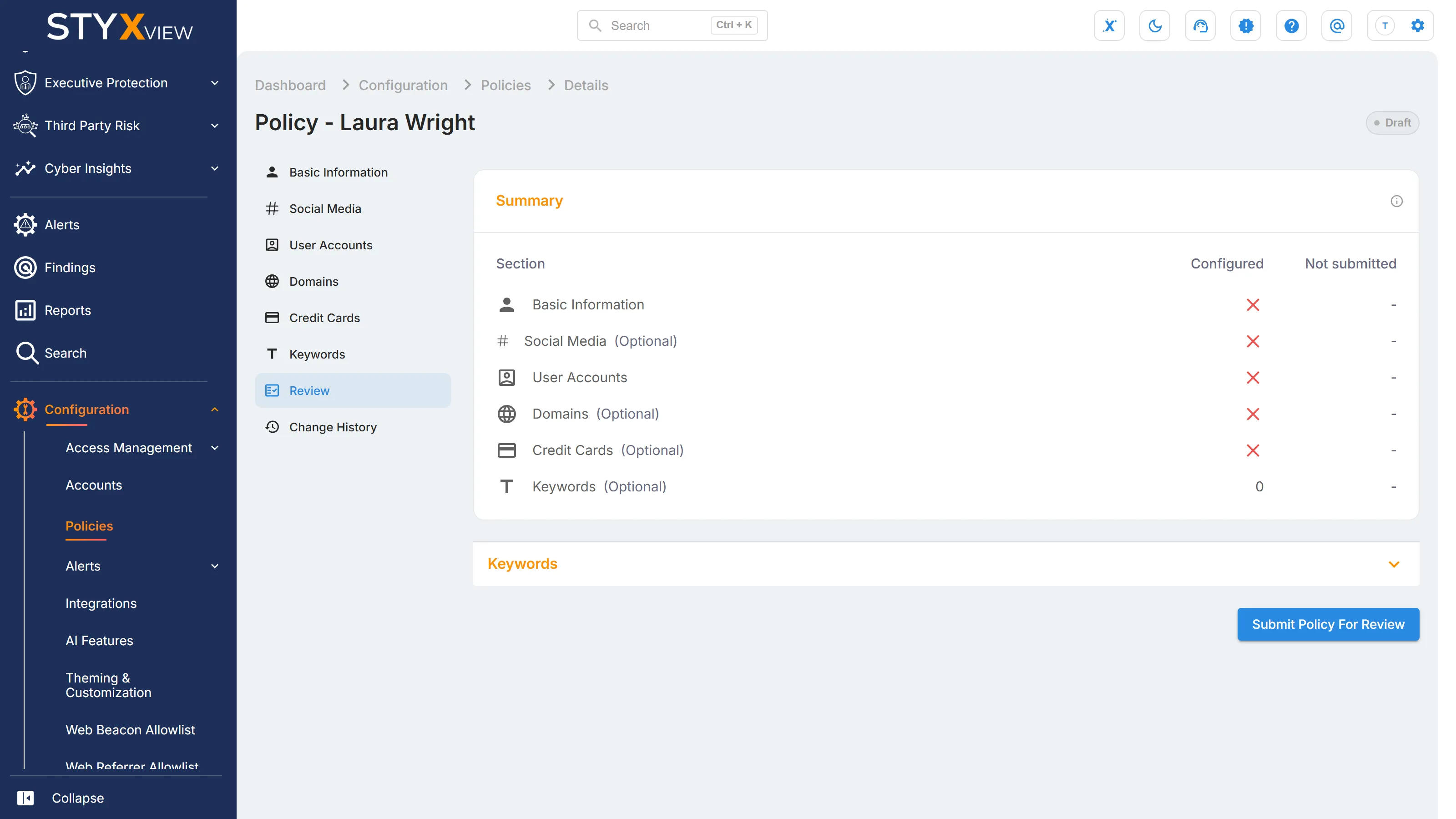1456x819 pixels.
Task: Expand Access Management submenu
Action: pyautogui.click(x=142, y=448)
